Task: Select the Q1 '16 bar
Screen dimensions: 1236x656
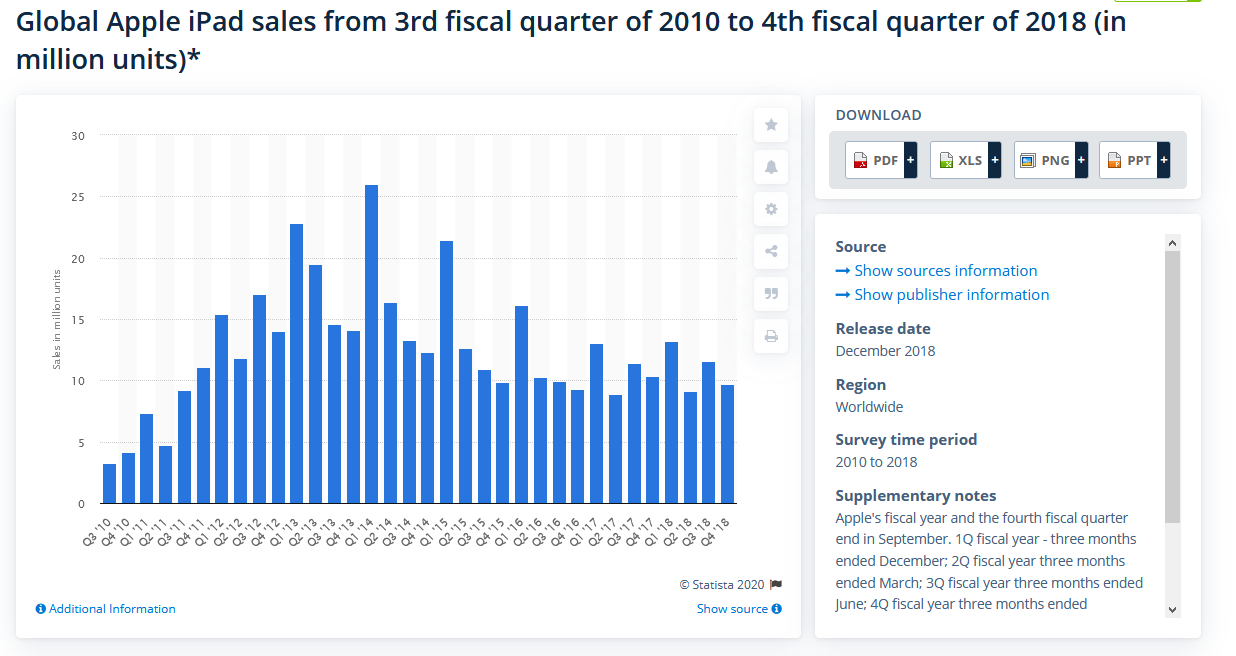Action: click(x=521, y=405)
